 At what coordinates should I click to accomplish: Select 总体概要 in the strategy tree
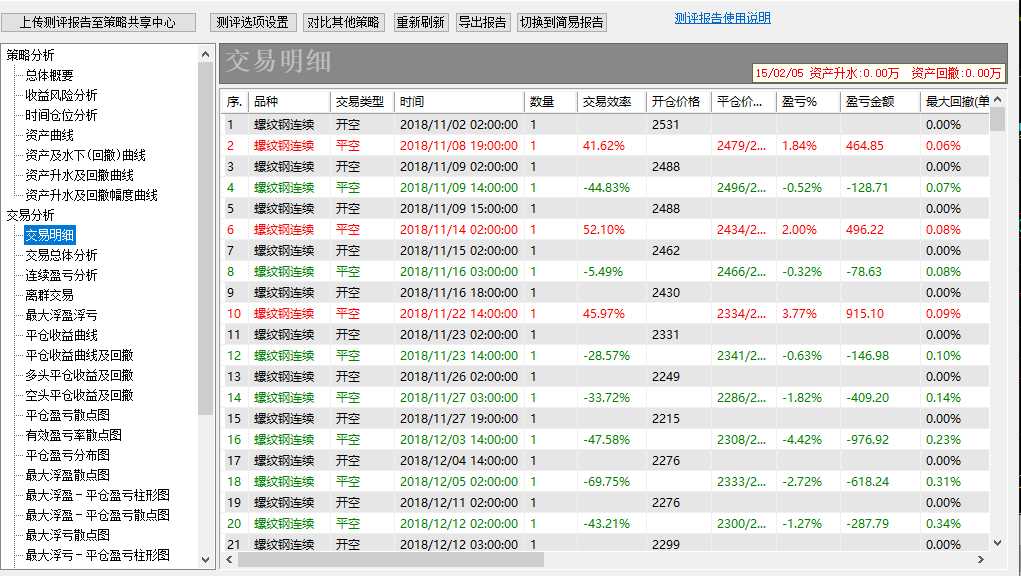pos(49,75)
